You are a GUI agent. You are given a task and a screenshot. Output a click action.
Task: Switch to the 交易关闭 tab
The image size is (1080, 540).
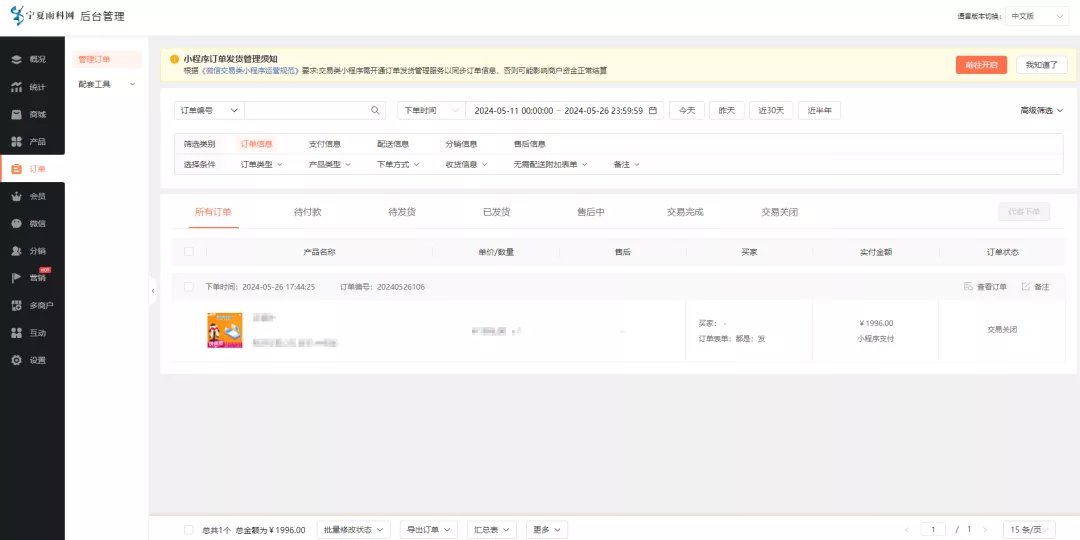point(780,212)
